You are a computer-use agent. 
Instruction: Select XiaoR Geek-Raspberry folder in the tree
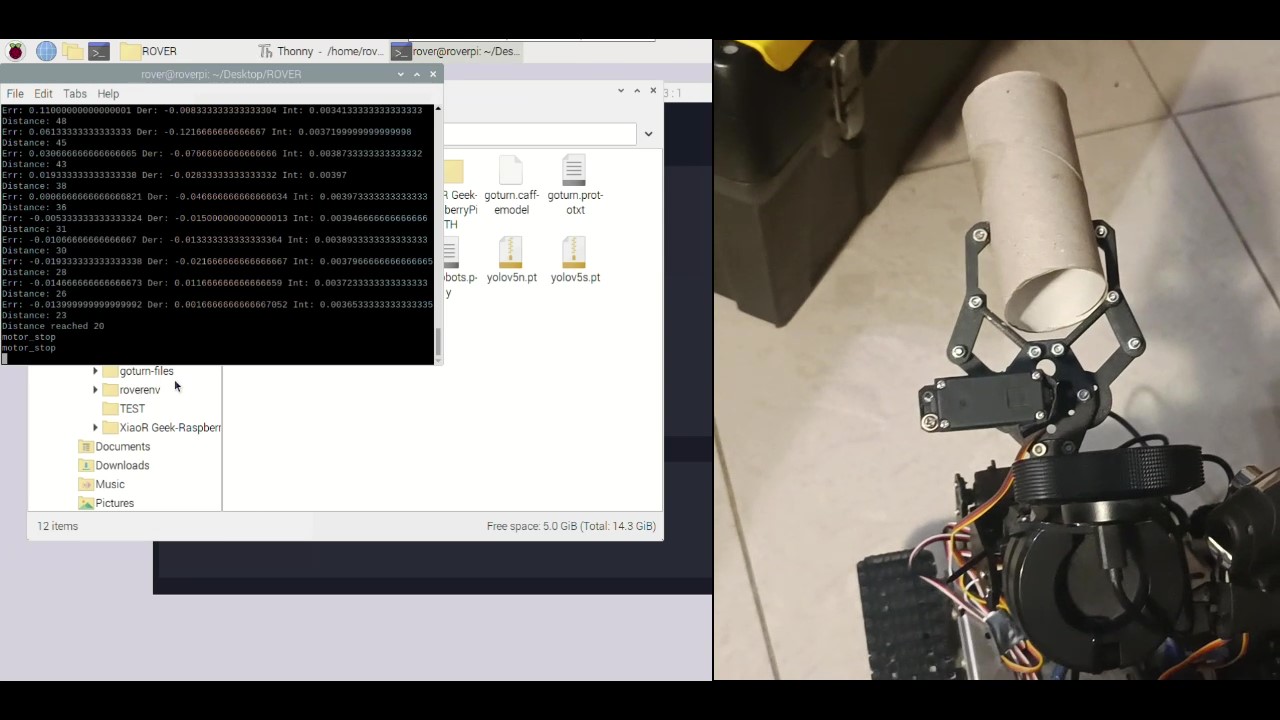170,428
